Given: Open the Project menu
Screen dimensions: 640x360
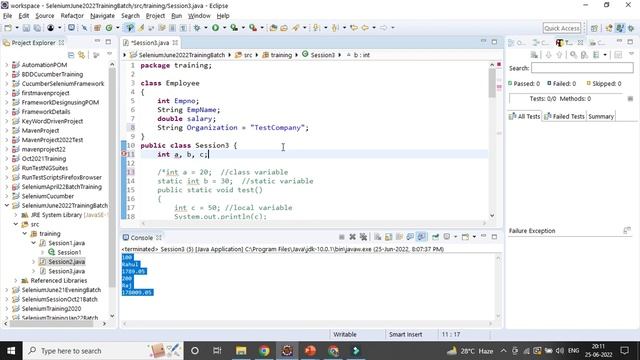Looking at the screenshot, I should pyautogui.click(x=155, y=16).
